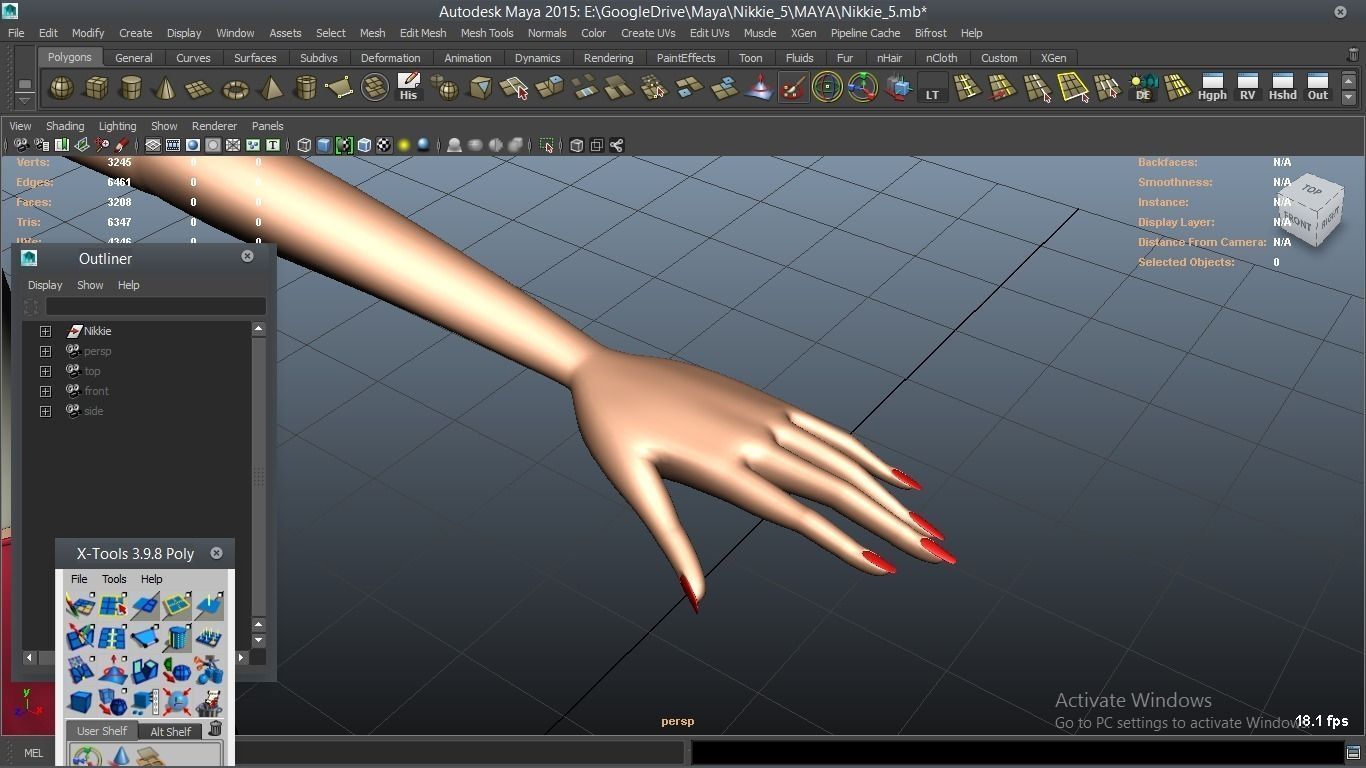Click the DE shelf button

1143,88
